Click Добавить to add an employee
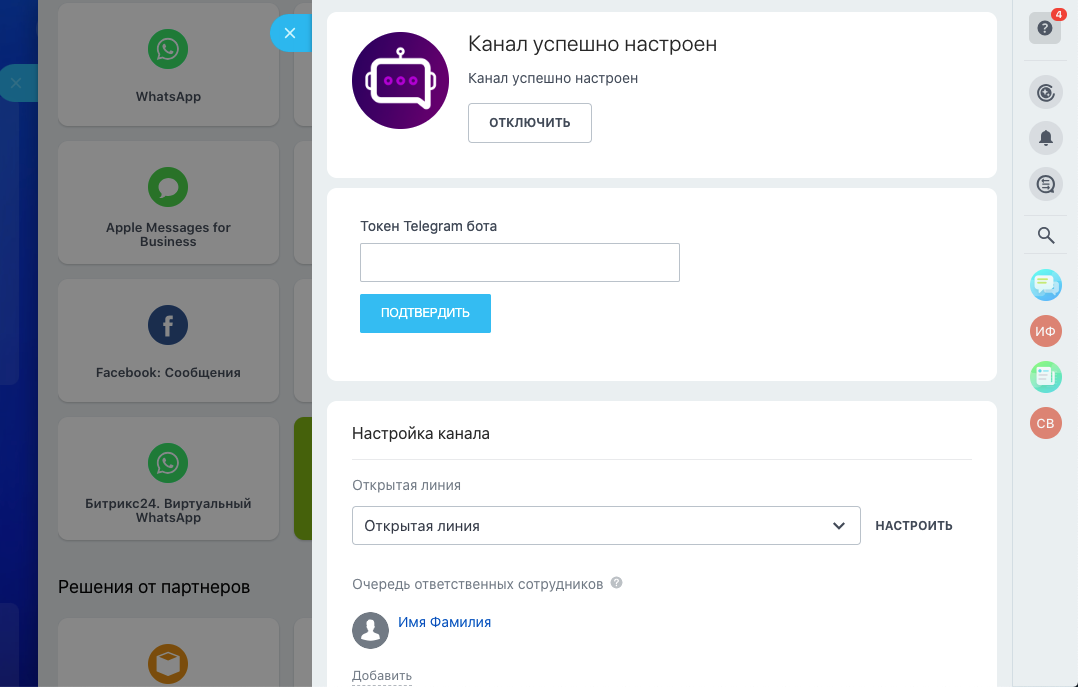 (382, 676)
